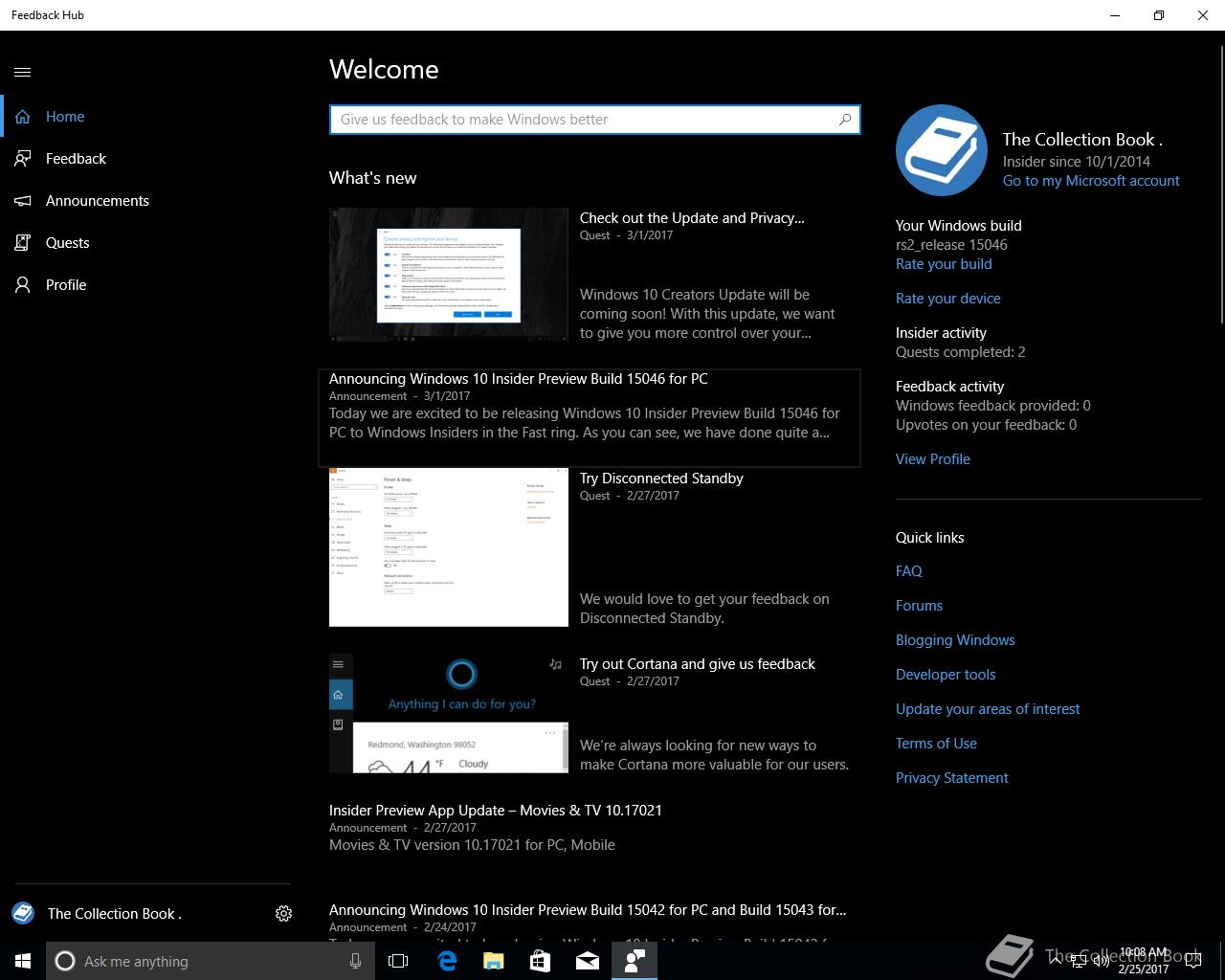
Task: Click the Feedback person icon
Action: [23, 159]
